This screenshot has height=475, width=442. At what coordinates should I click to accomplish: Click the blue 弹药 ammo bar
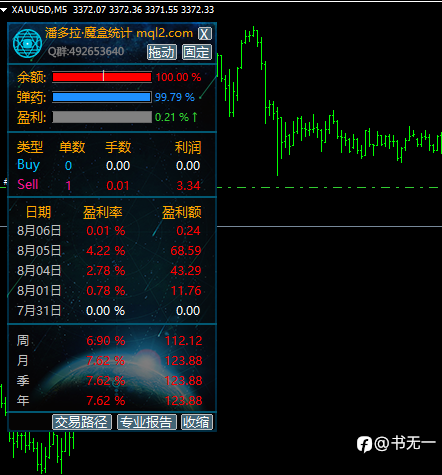(x=102, y=97)
